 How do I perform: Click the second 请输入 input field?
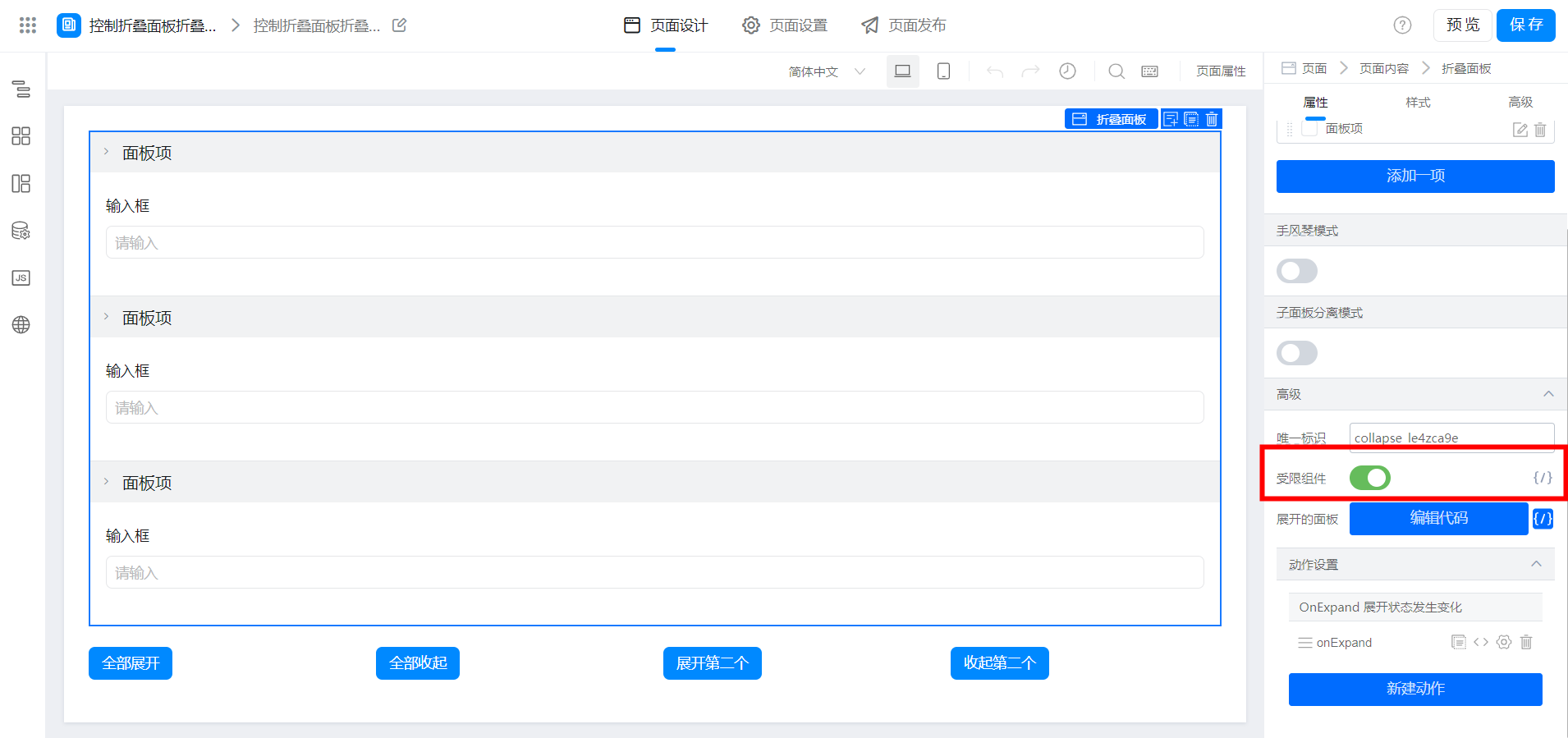pyautogui.click(x=655, y=407)
